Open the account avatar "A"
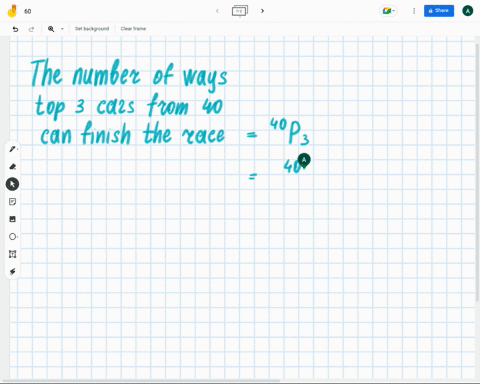Viewport: 480px width, 384px height. [x=468, y=11]
